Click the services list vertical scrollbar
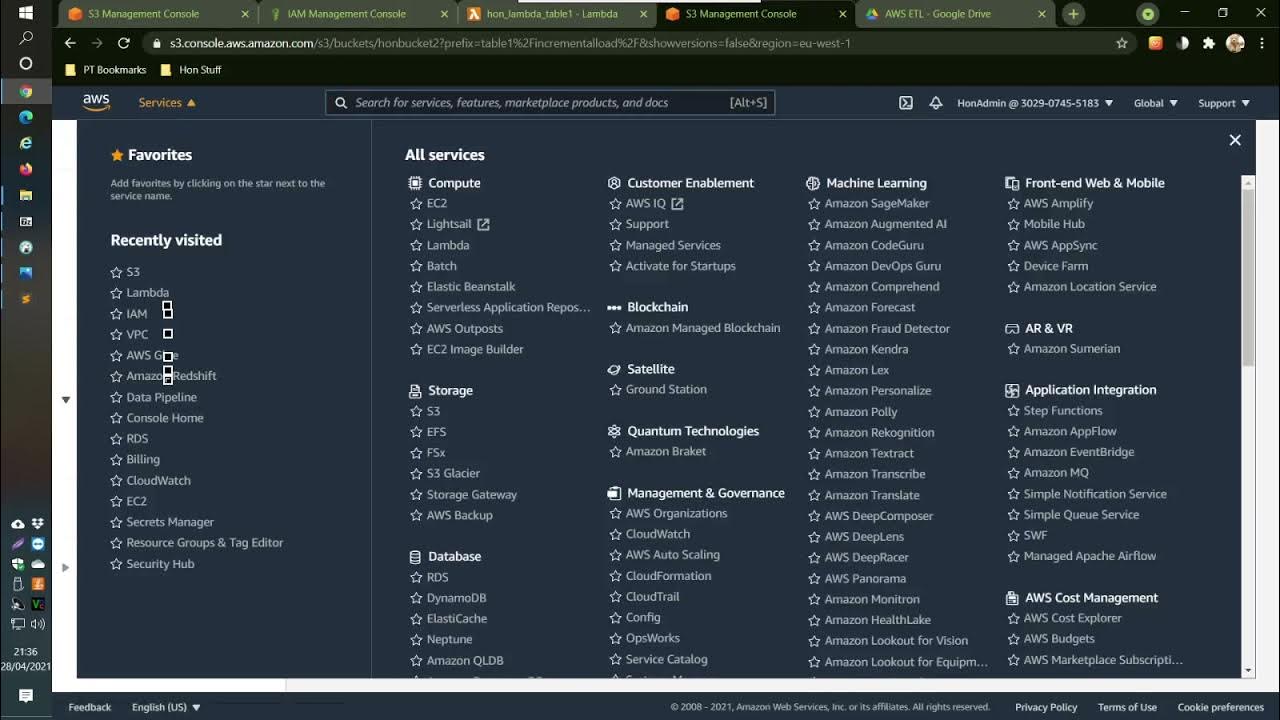 point(1248,277)
